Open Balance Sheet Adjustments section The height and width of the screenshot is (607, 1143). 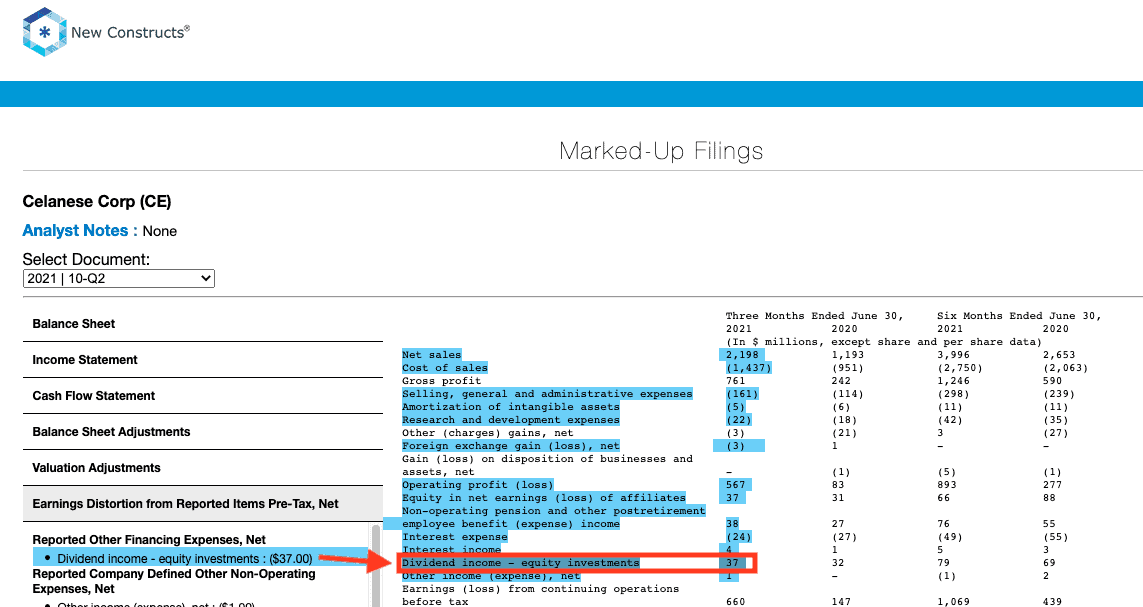[x=203, y=431]
